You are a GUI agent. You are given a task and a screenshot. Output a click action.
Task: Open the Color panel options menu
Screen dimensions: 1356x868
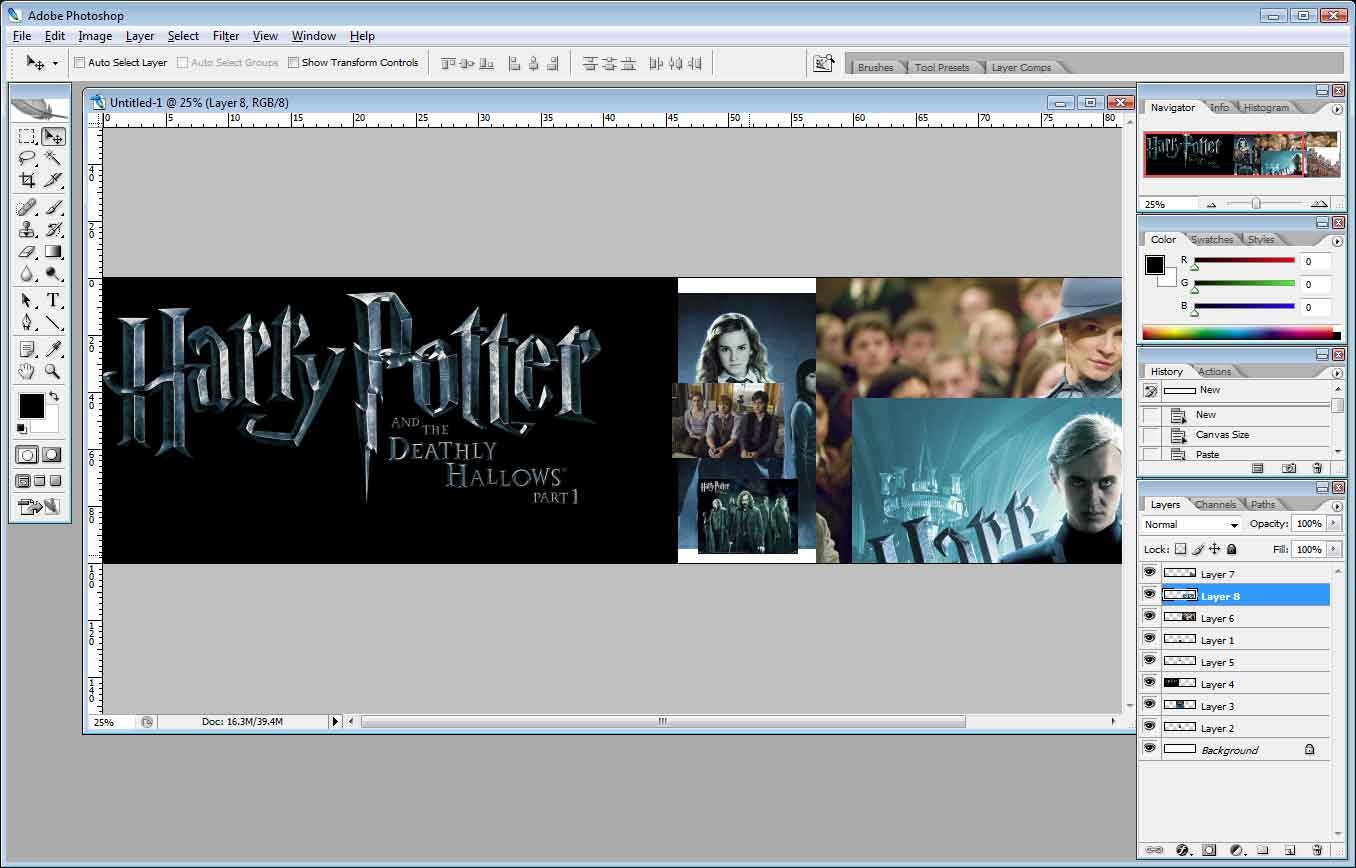click(x=1337, y=241)
